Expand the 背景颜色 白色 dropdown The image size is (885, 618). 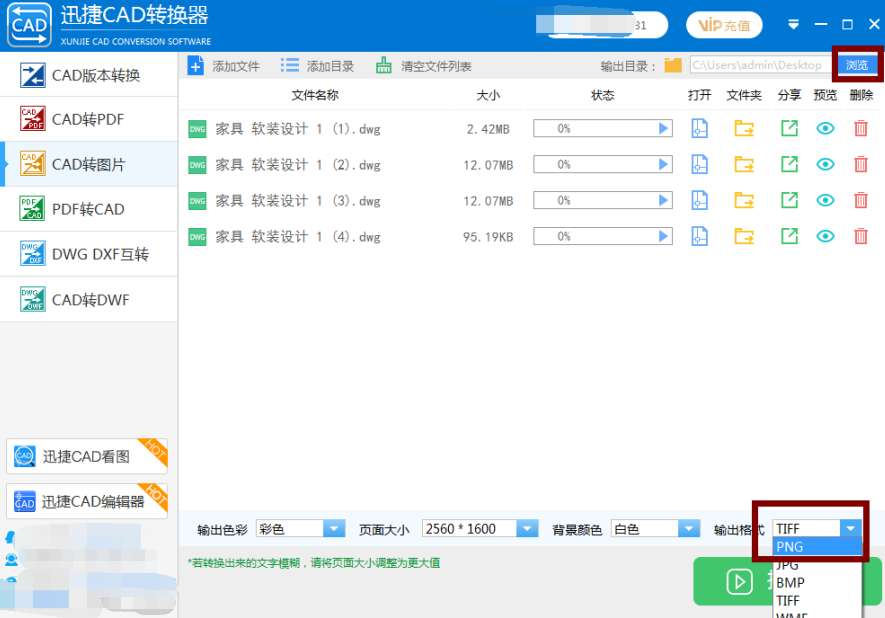pyautogui.click(x=689, y=529)
